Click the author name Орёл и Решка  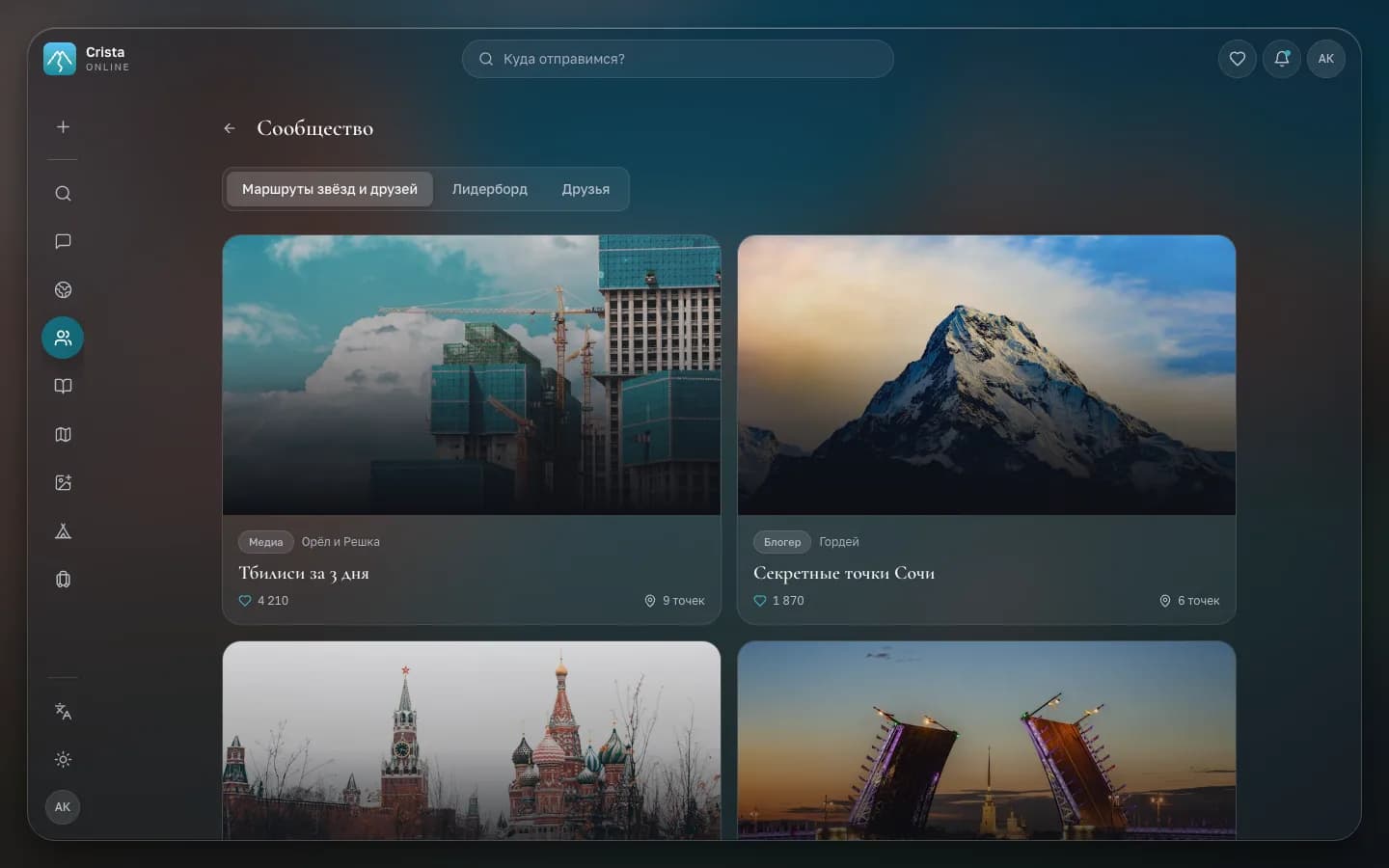tap(340, 542)
